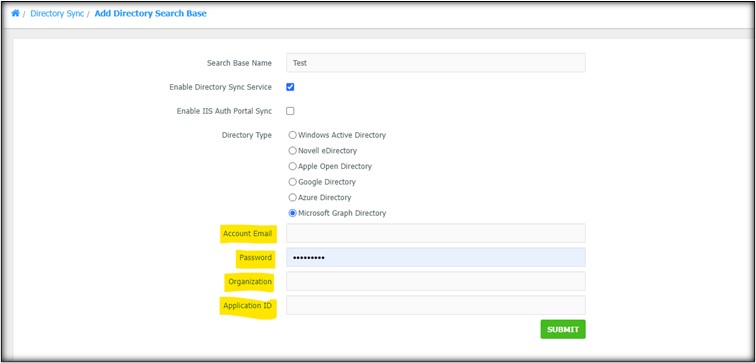The image size is (756, 363).
Task: Select Google Directory radio option
Action: click(x=293, y=182)
